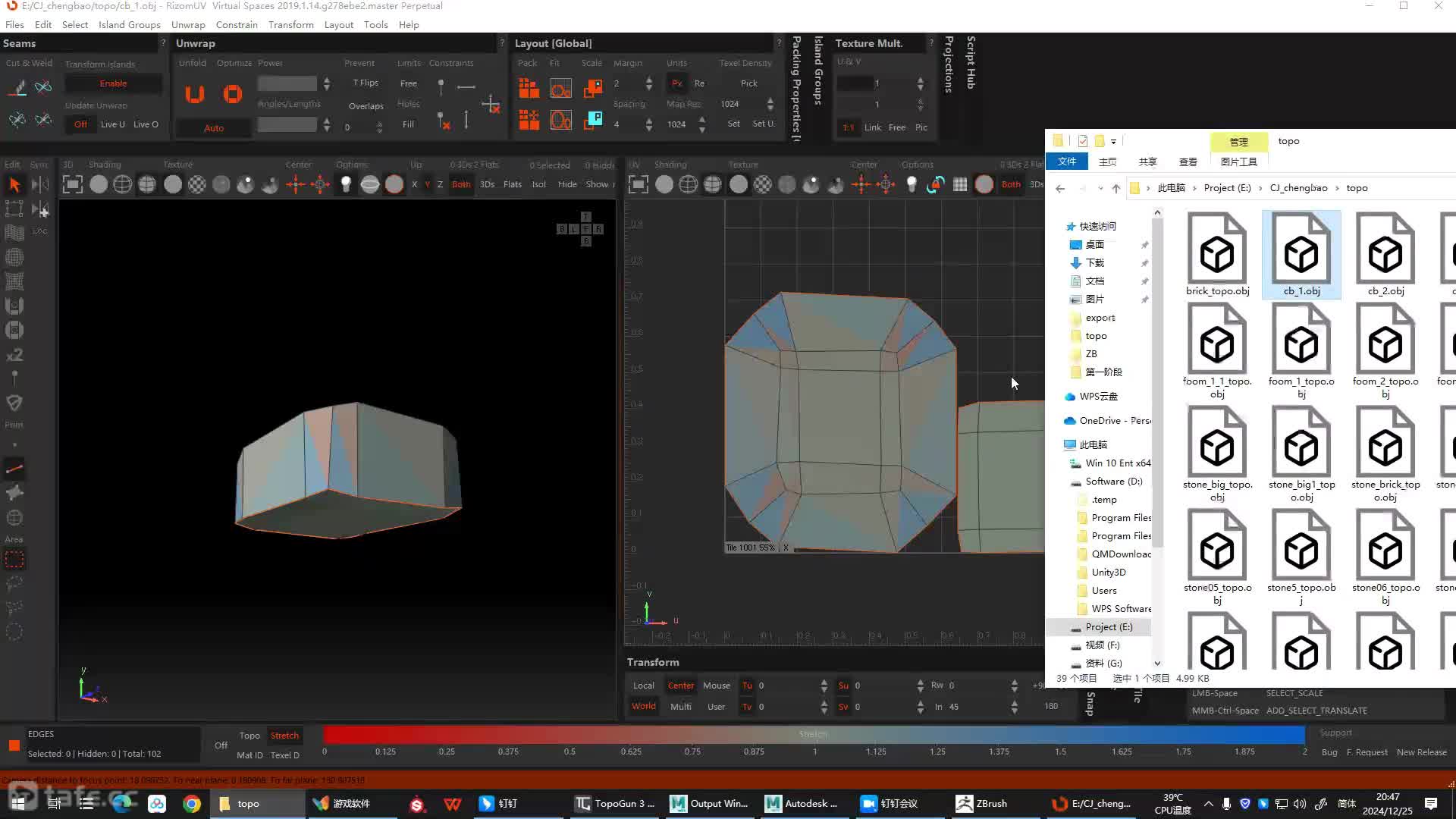Image resolution: width=1456 pixels, height=819 pixels.
Task: Select World transform mode
Action: pos(644,706)
